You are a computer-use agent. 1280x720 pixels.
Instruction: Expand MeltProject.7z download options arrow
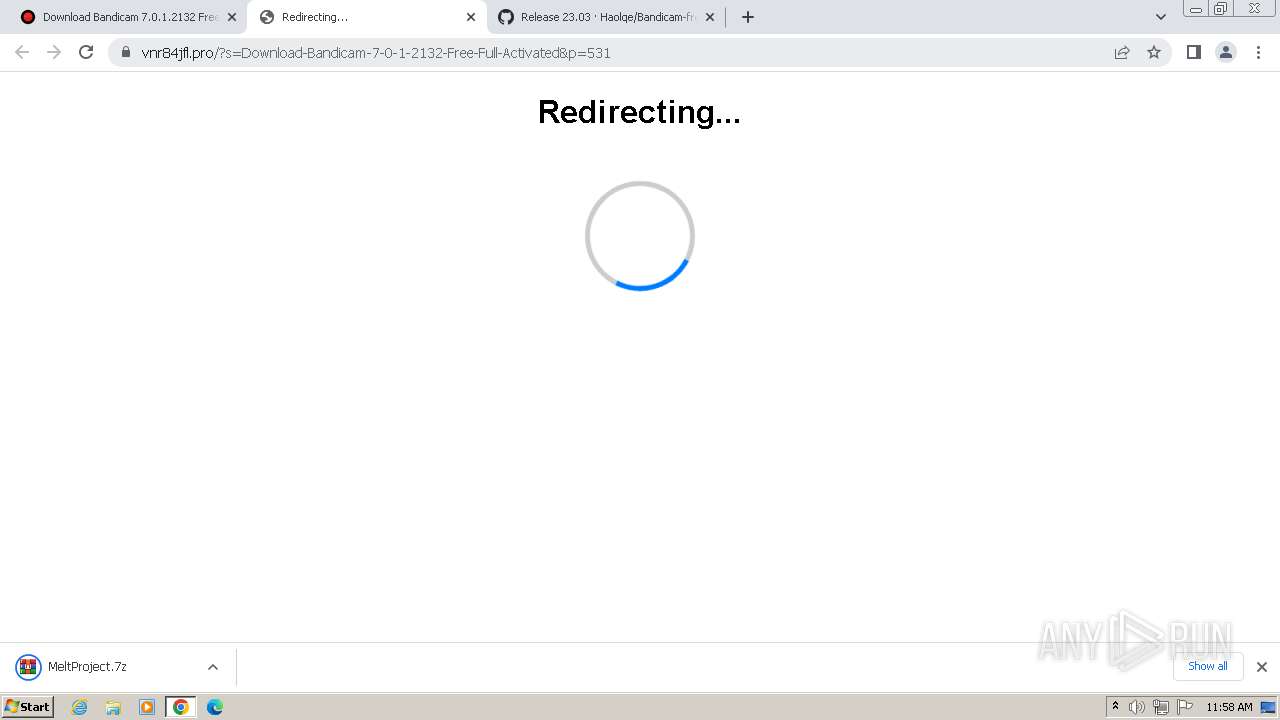(x=212, y=667)
